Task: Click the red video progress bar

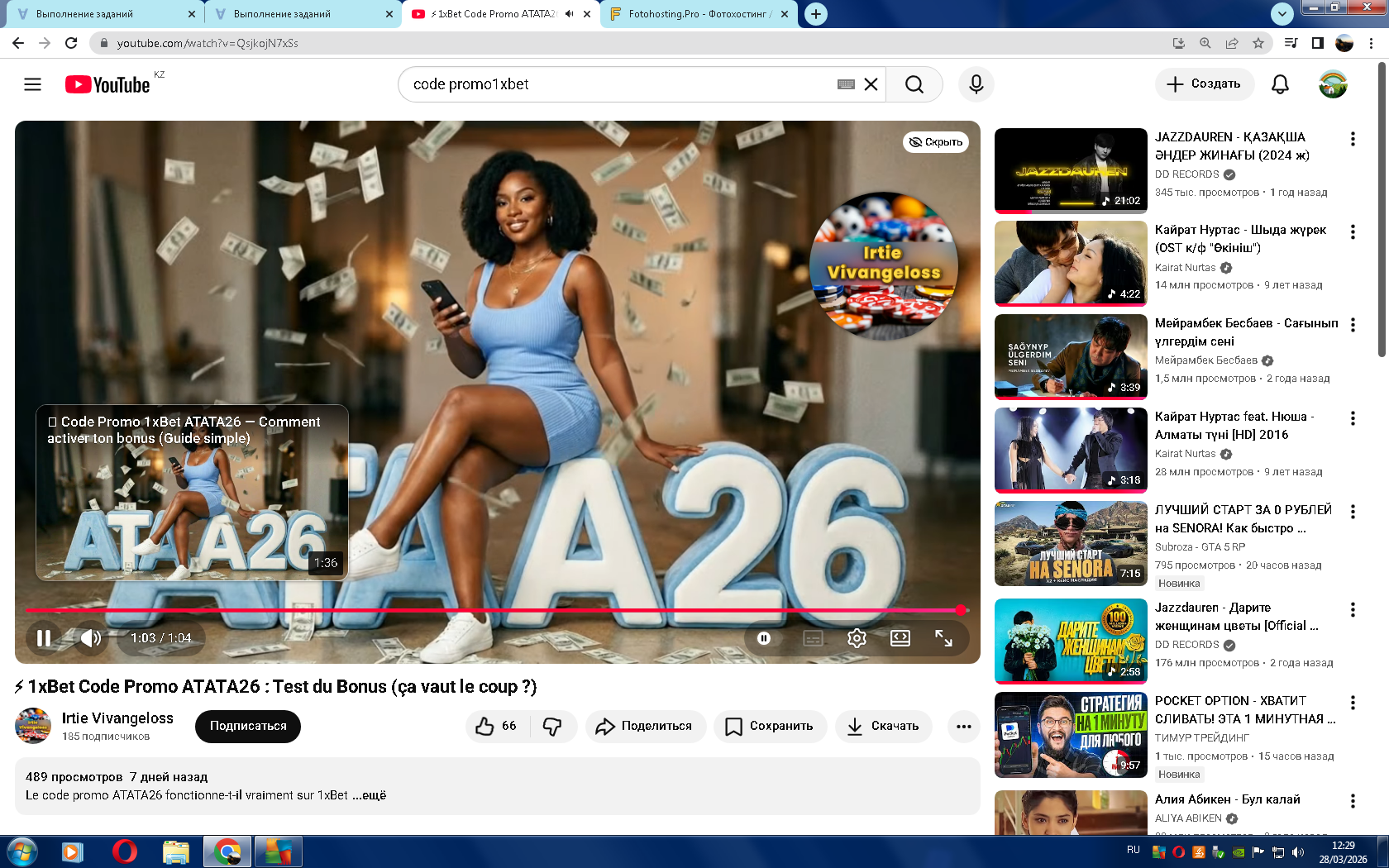Action: pyautogui.click(x=496, y=610)
